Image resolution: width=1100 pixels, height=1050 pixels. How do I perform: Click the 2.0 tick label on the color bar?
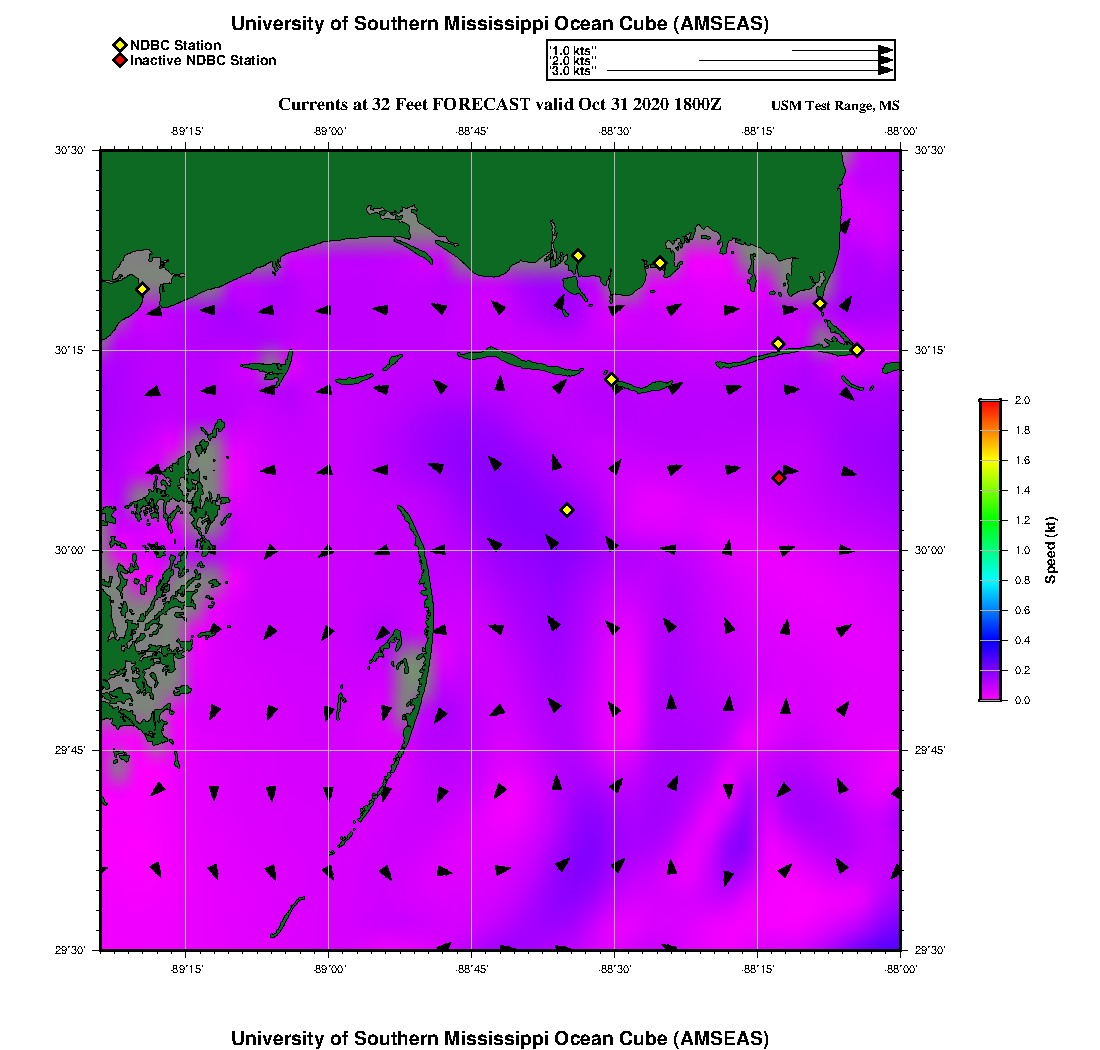click(x=1023, y=400)
